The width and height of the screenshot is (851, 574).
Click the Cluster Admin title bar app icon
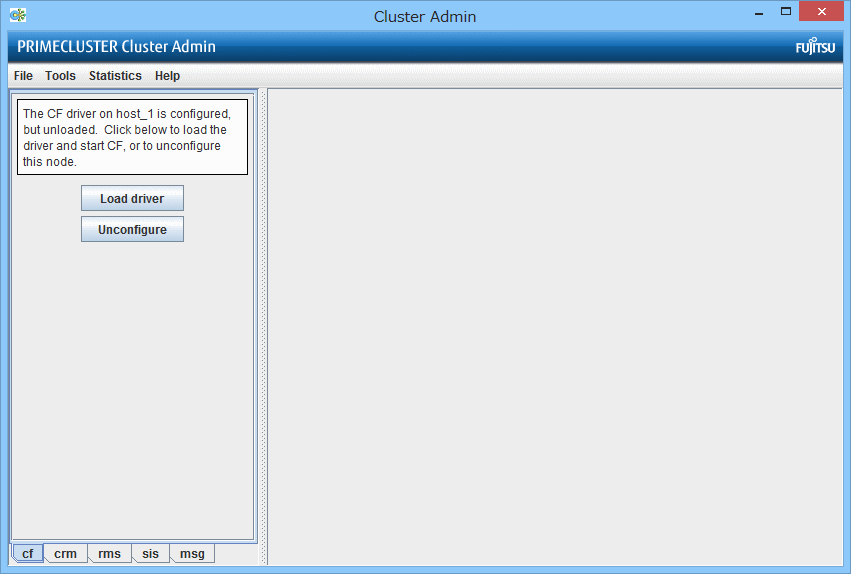click(x=18, y=15)
